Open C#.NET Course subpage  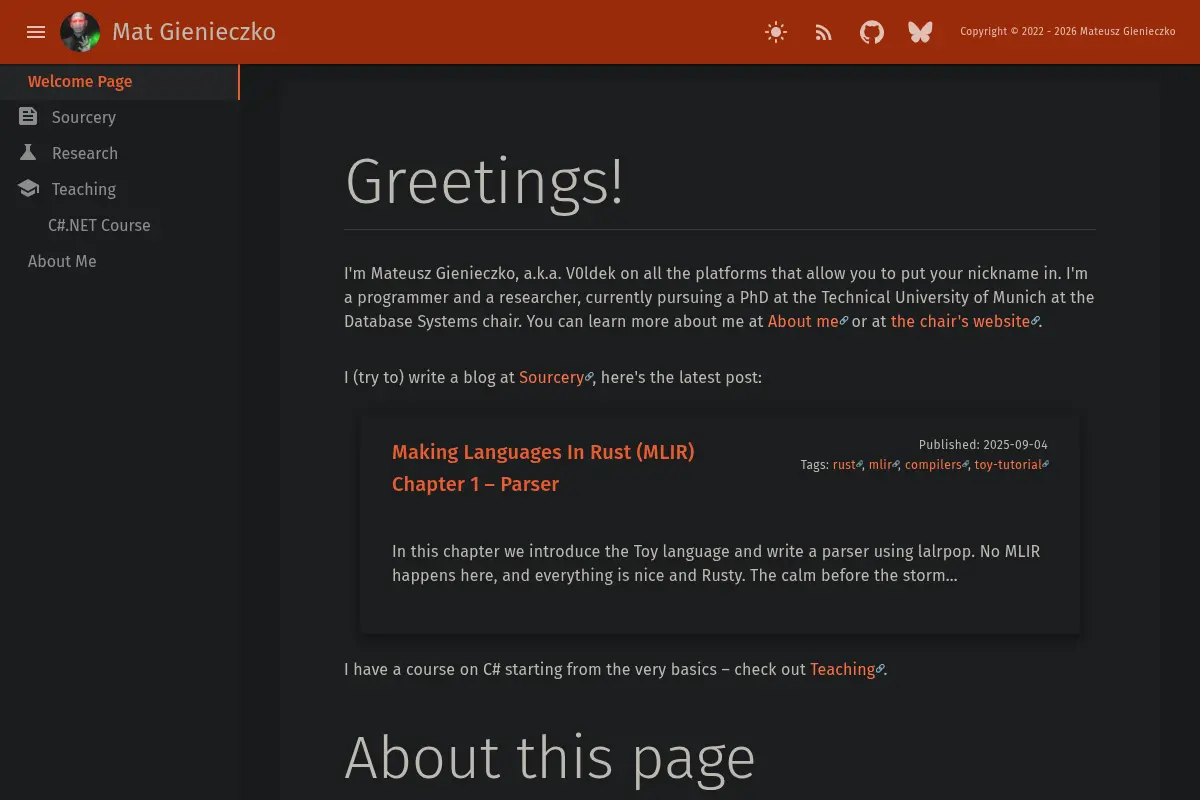99,225
